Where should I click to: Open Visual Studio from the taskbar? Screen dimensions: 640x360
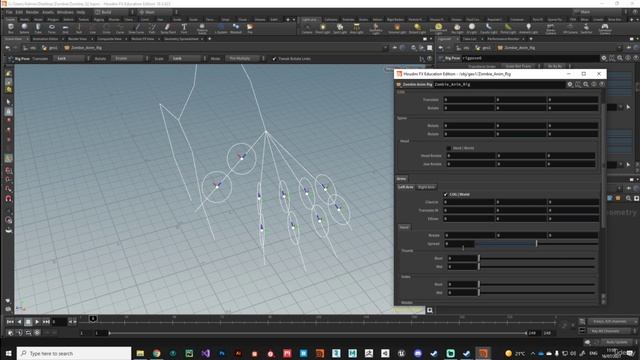[205, 353]
